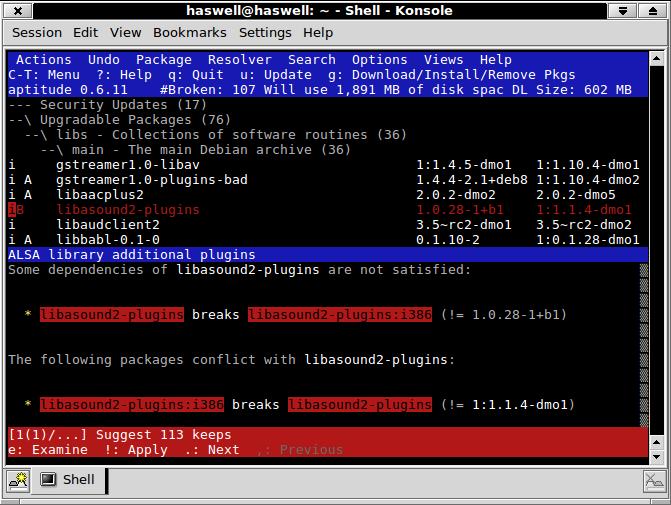Click 'g: Download/Install/Remove Pkgs' hint
This screenshot has height=505, width=671.
(x=451, y=75)
